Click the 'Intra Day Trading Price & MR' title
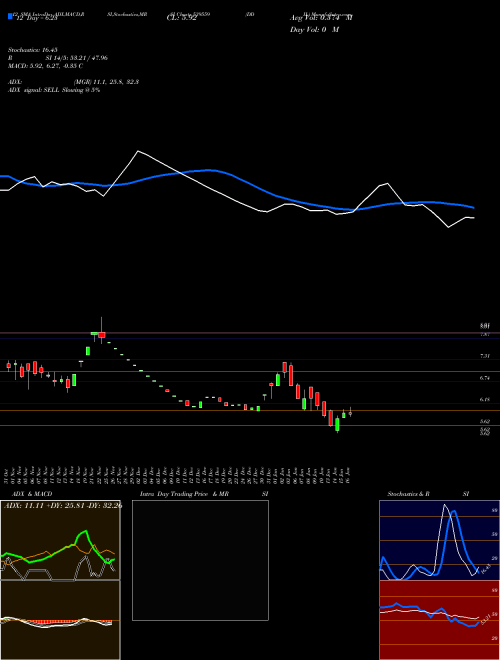The image size is (500, 660). point(184,494)
